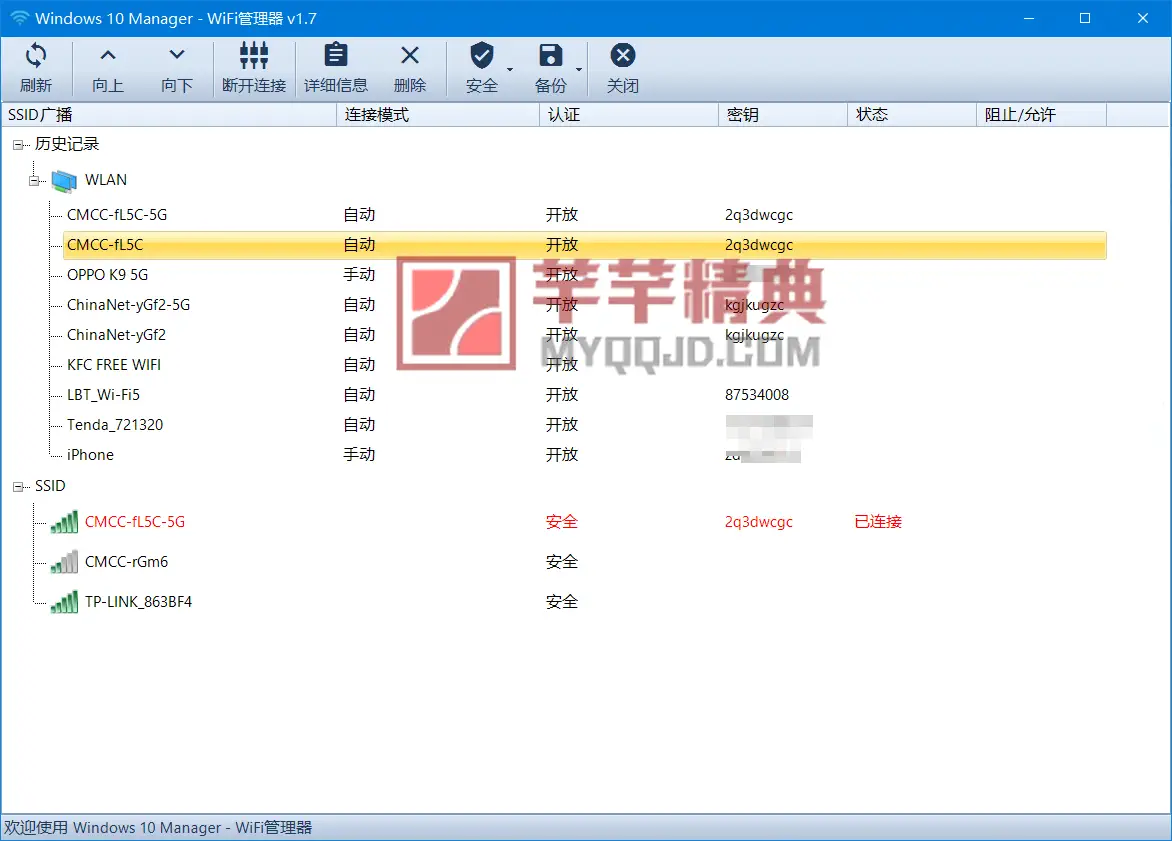This screenshot has width=1172, height=841.
Task: Open the 安全 dropdown arrow
Action: click(510, 70)
